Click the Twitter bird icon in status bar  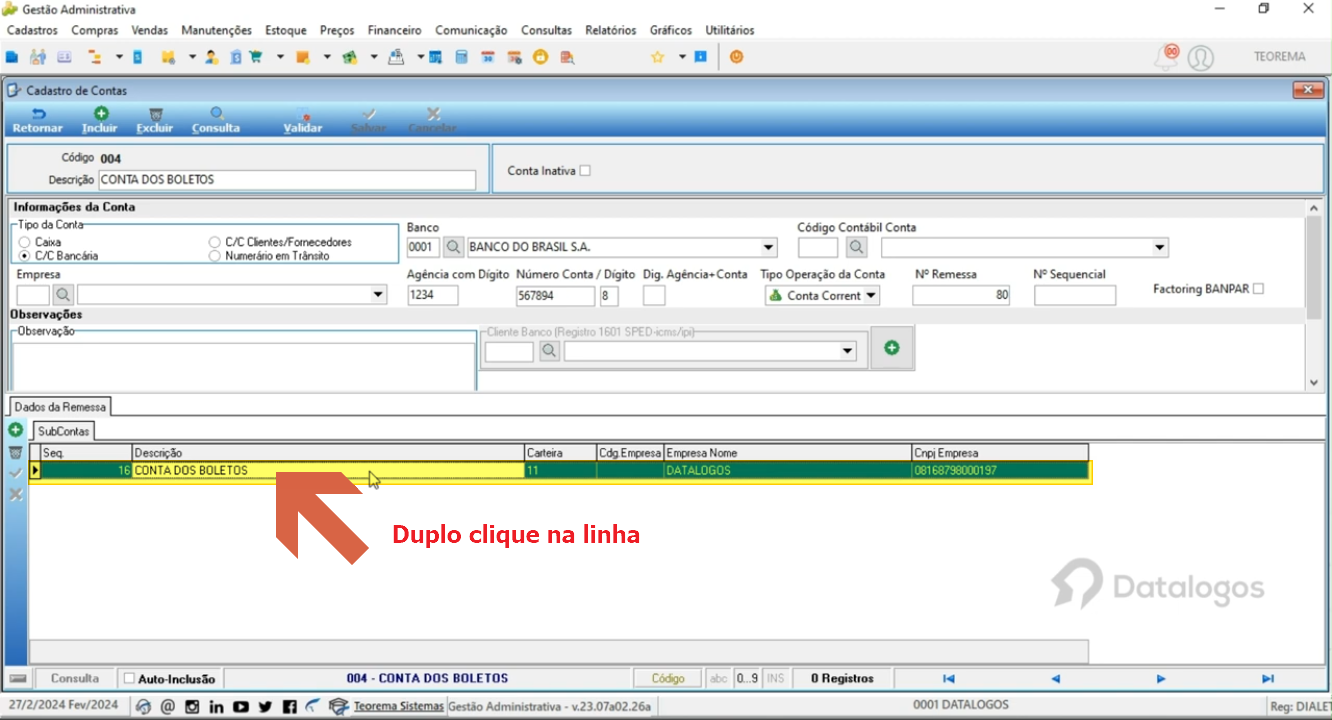pyautogui.click(x=265, y=706)
